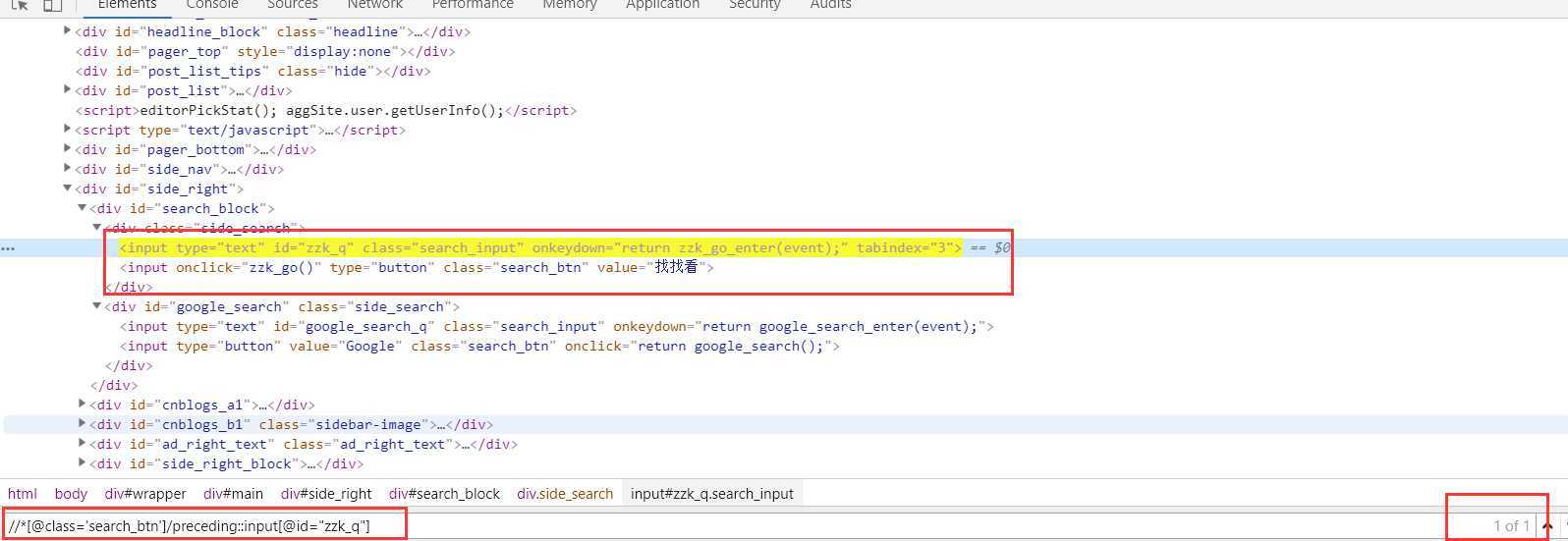The width and height of the screenshot is (1568, 541).
Task: Open the Network tab
Action: 375,4
